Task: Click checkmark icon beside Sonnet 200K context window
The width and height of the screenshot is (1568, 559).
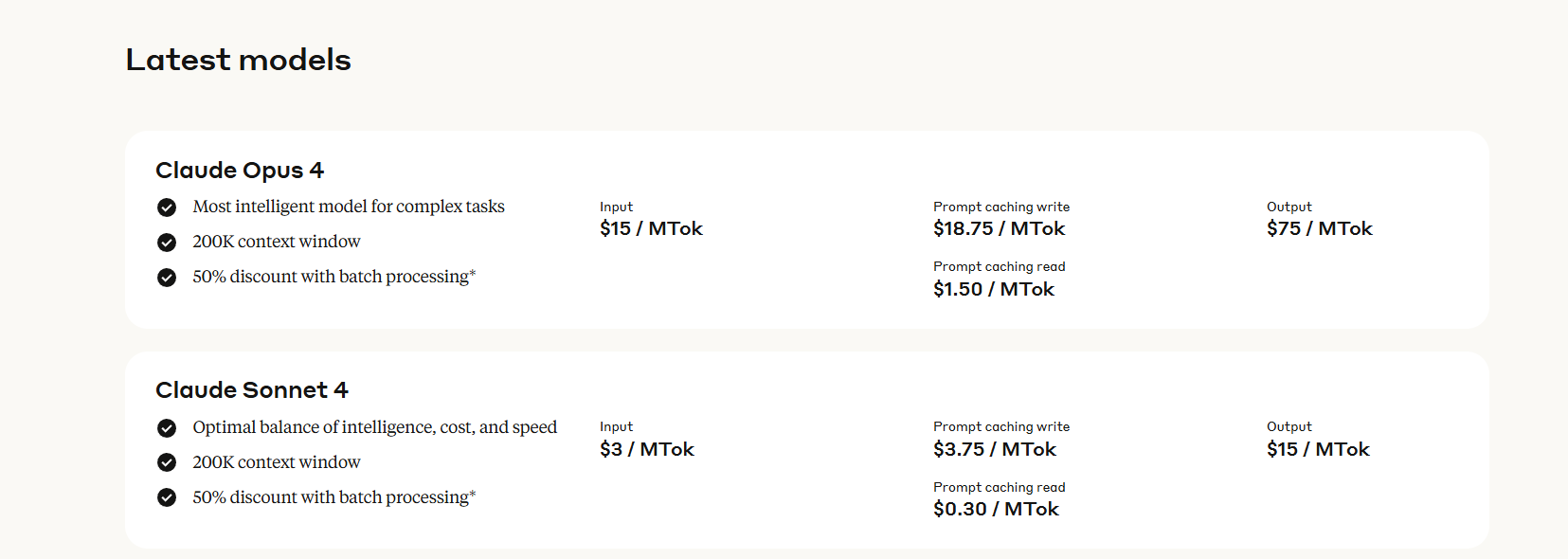Action: (x=167, y=462)
